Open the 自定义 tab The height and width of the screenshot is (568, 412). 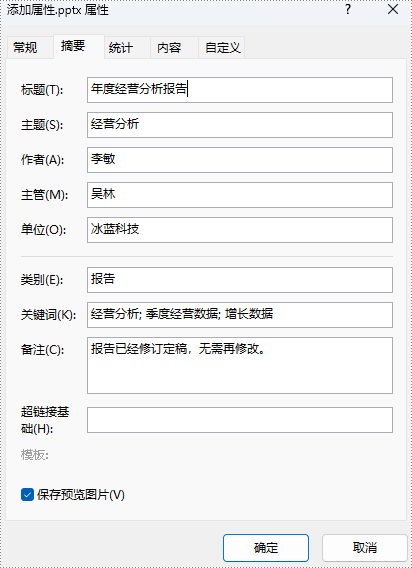tap(222, 47)
